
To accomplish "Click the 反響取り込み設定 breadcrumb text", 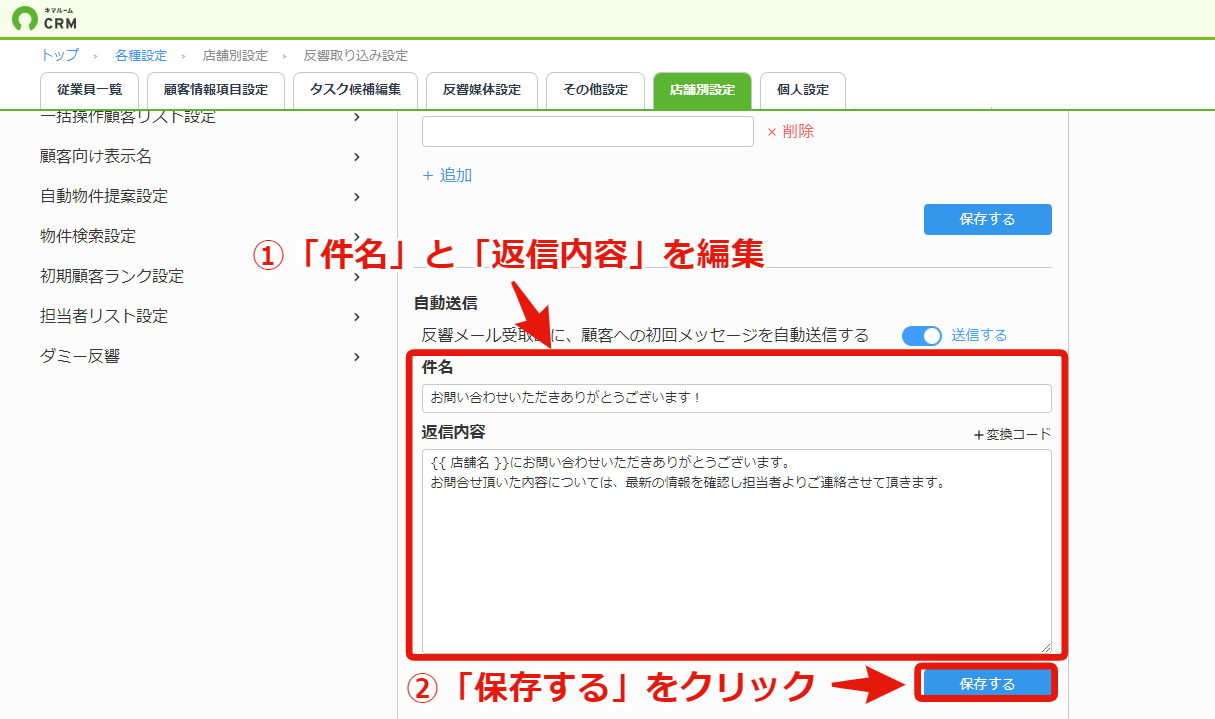I will [x=356, y=55].
